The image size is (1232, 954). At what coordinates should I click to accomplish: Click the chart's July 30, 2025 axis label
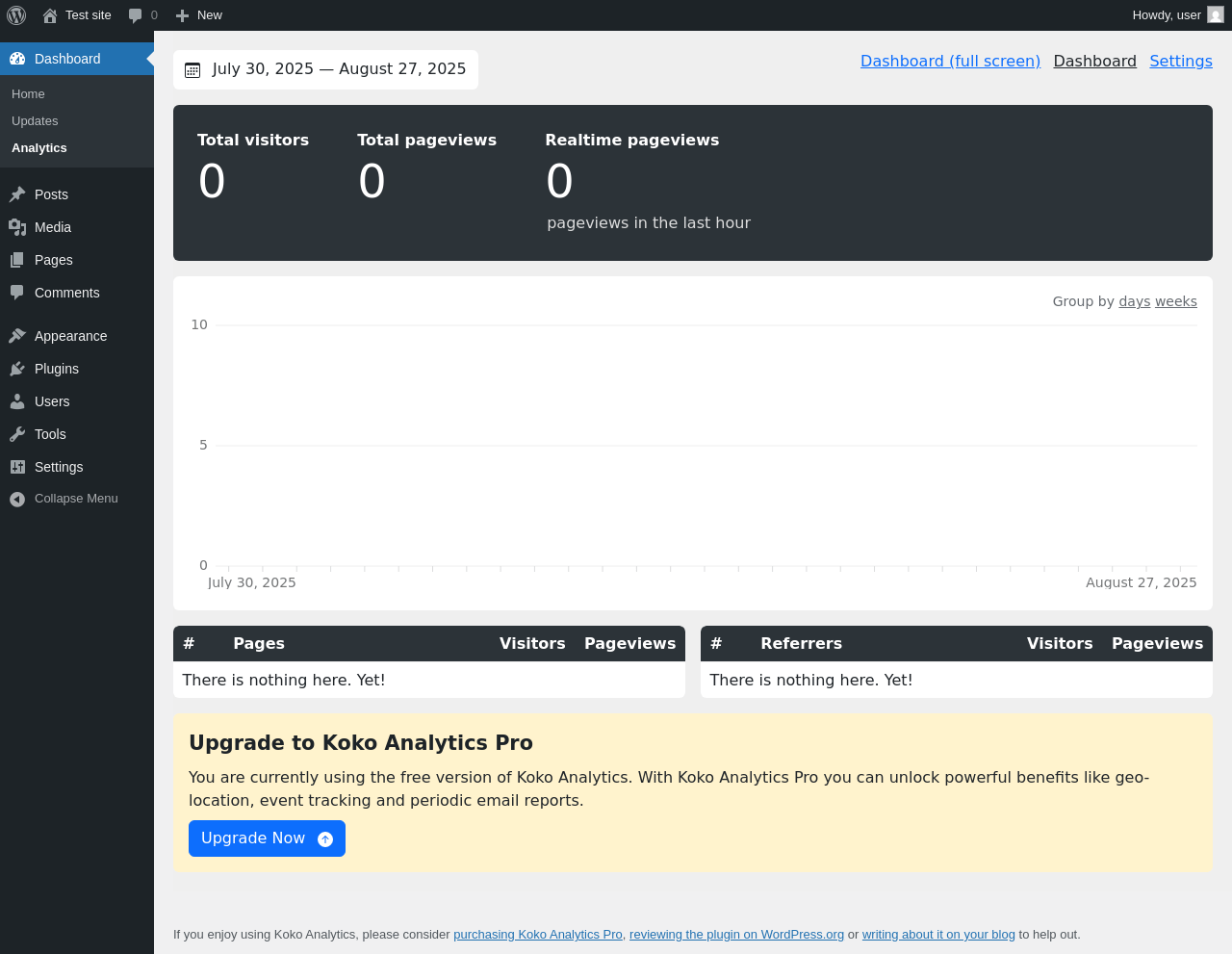[252, 582]
